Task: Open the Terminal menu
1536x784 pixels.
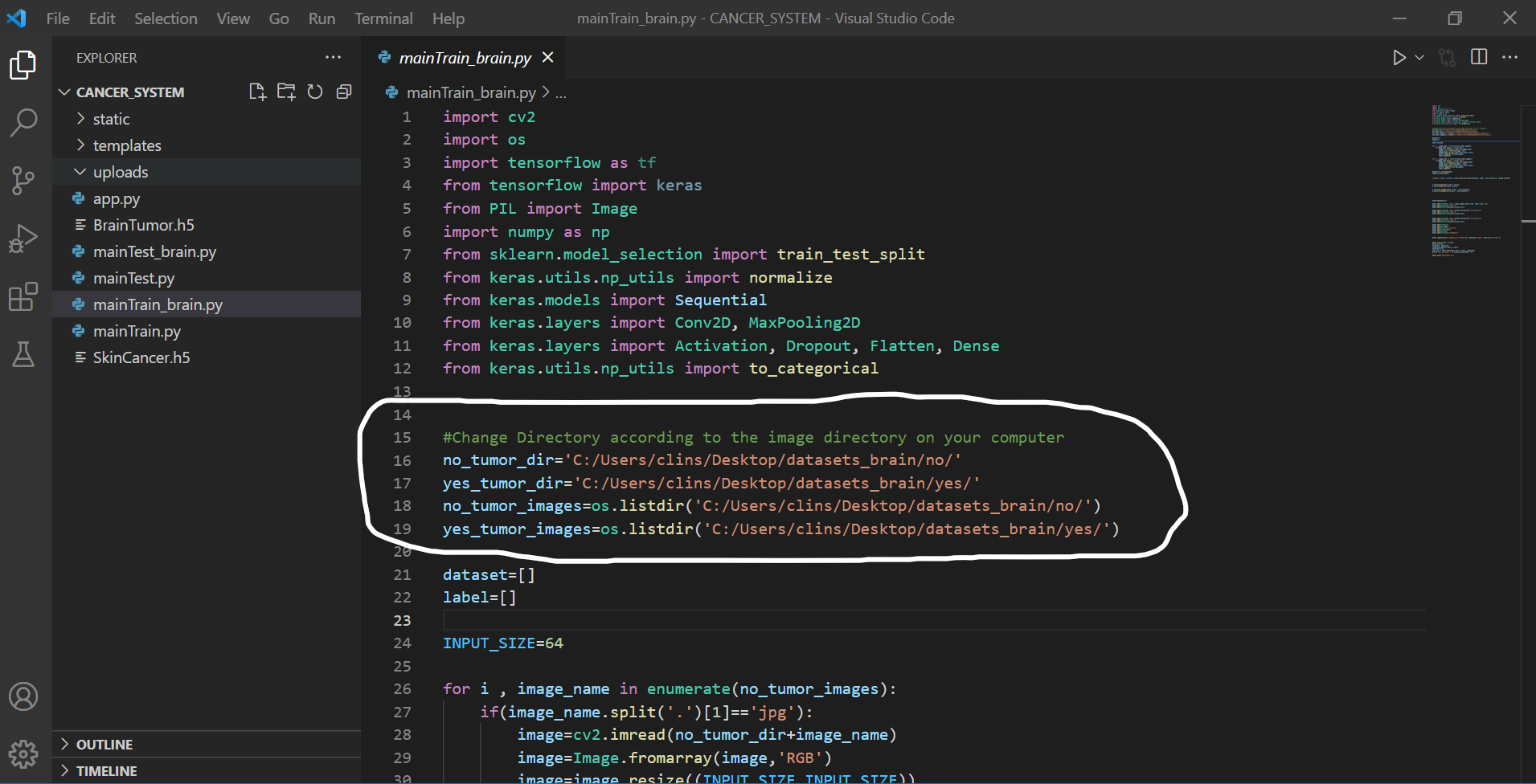Action: pos(383,18)
